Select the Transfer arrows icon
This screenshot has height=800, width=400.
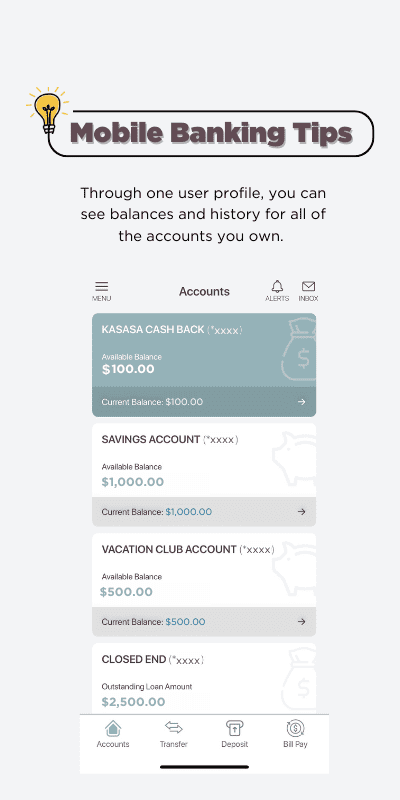173,728
